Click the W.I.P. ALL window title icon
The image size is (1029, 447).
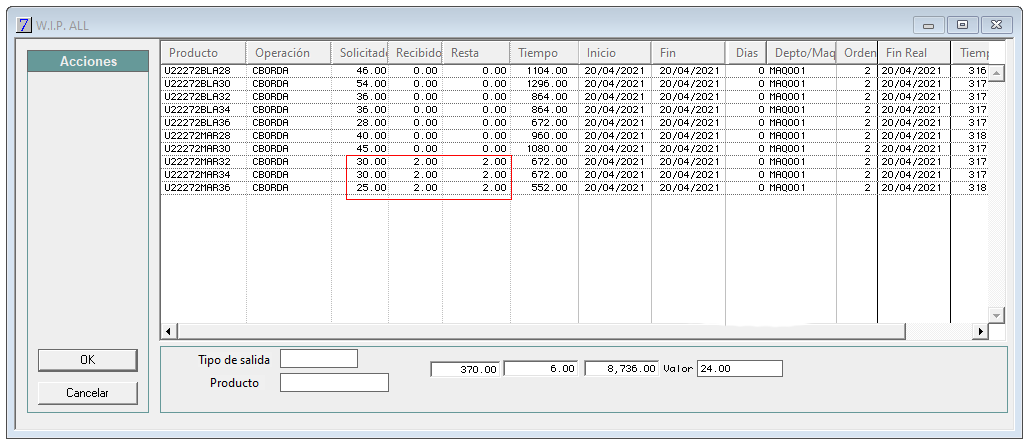pyautogui.click(x=23, y=24)
